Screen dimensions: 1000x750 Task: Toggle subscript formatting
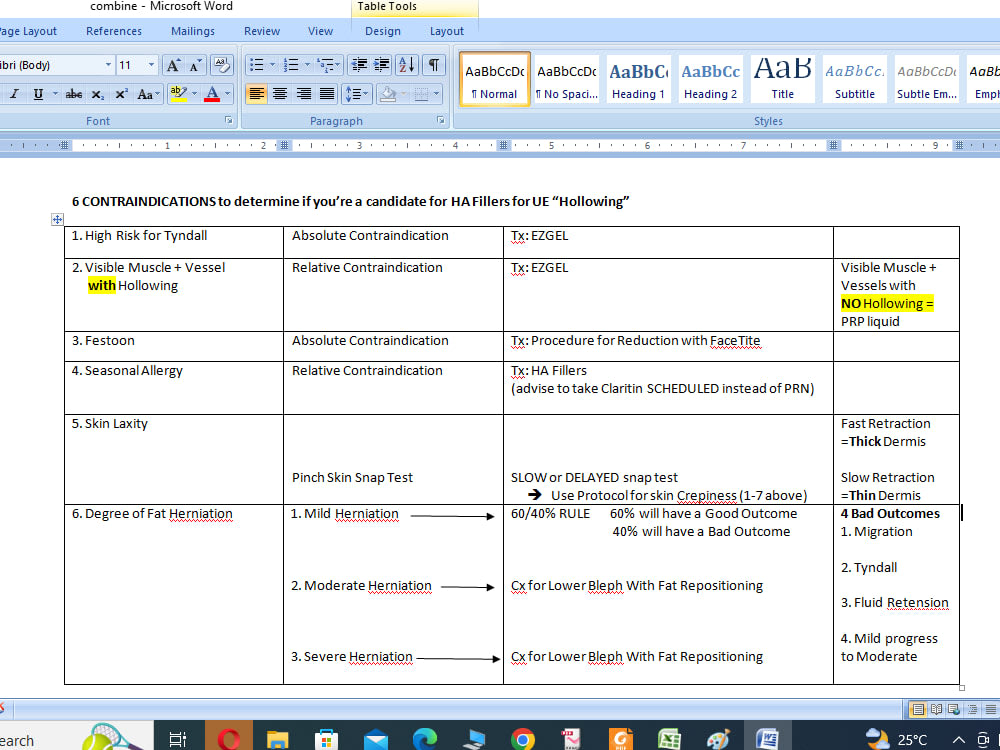(x=97, y=94)
